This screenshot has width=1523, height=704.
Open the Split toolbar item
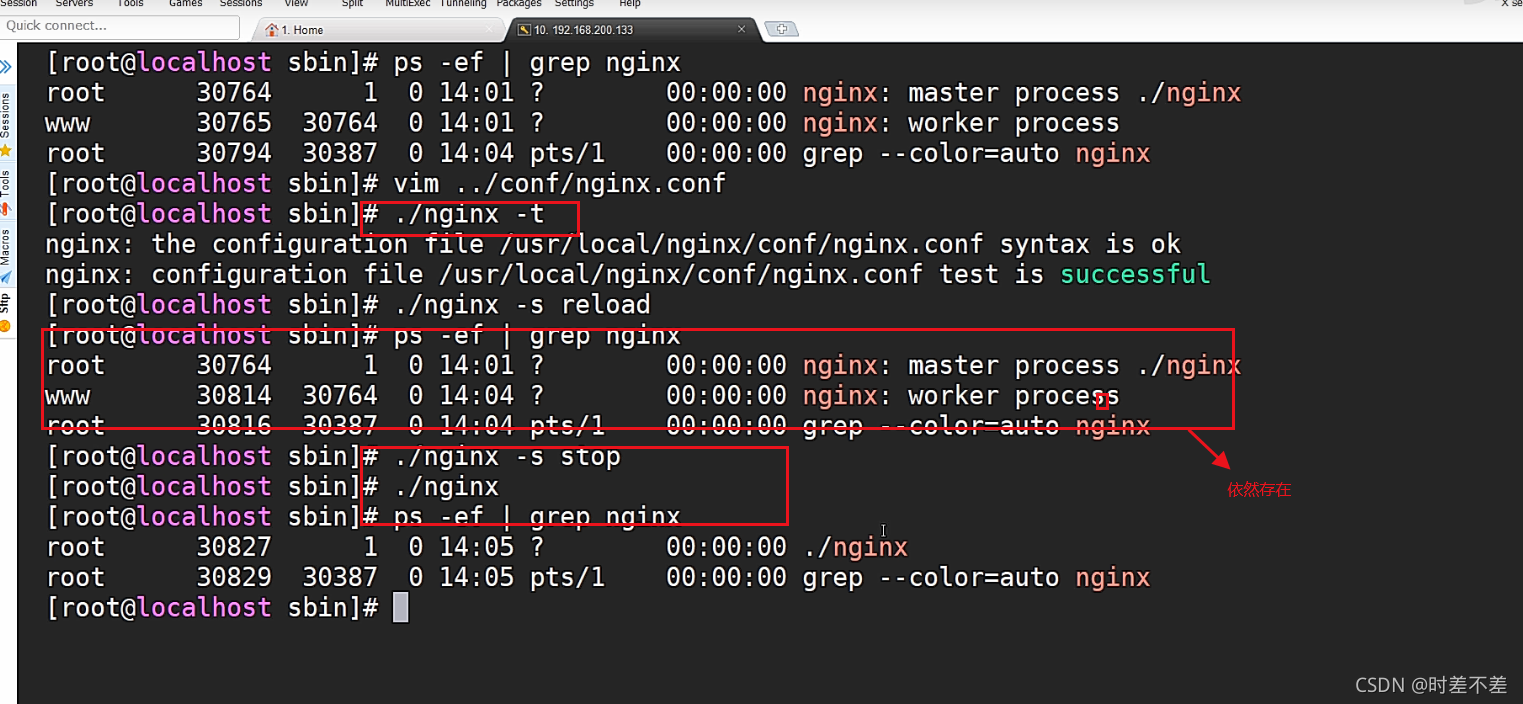point(352,4)
